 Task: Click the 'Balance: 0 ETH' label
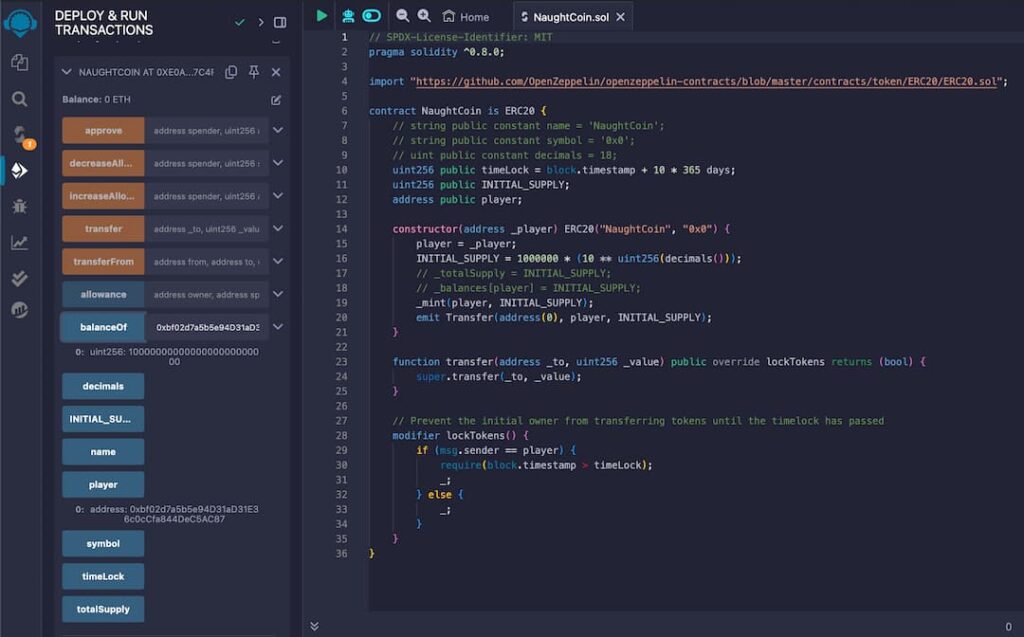coord(96,99)
